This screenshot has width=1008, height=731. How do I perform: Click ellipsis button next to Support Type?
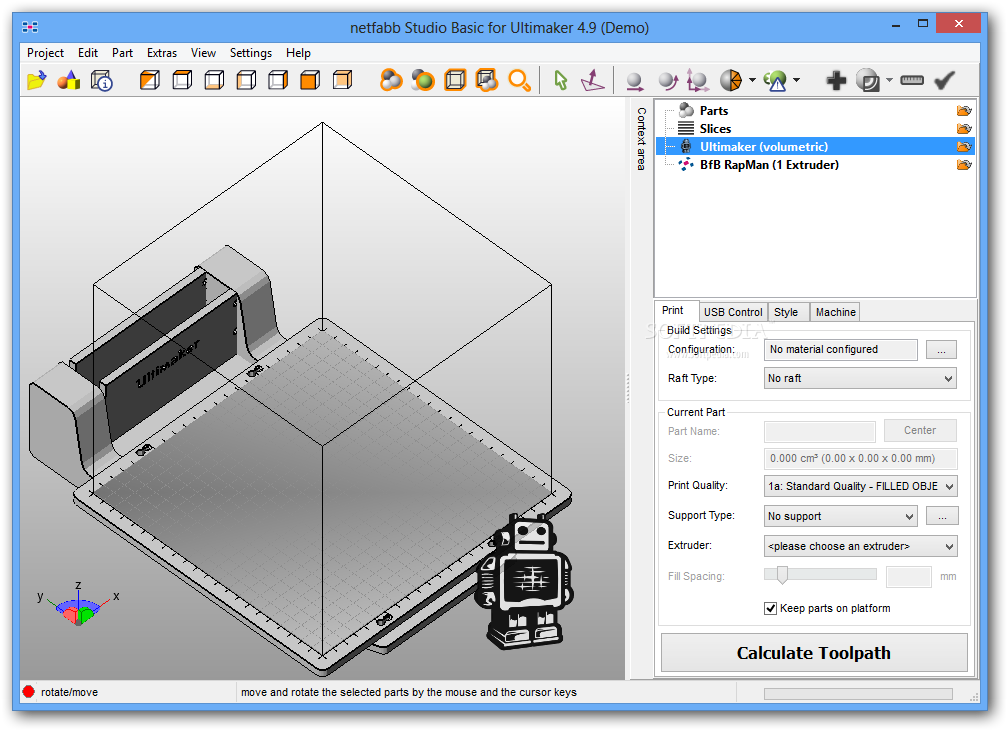tap(942, 516)
